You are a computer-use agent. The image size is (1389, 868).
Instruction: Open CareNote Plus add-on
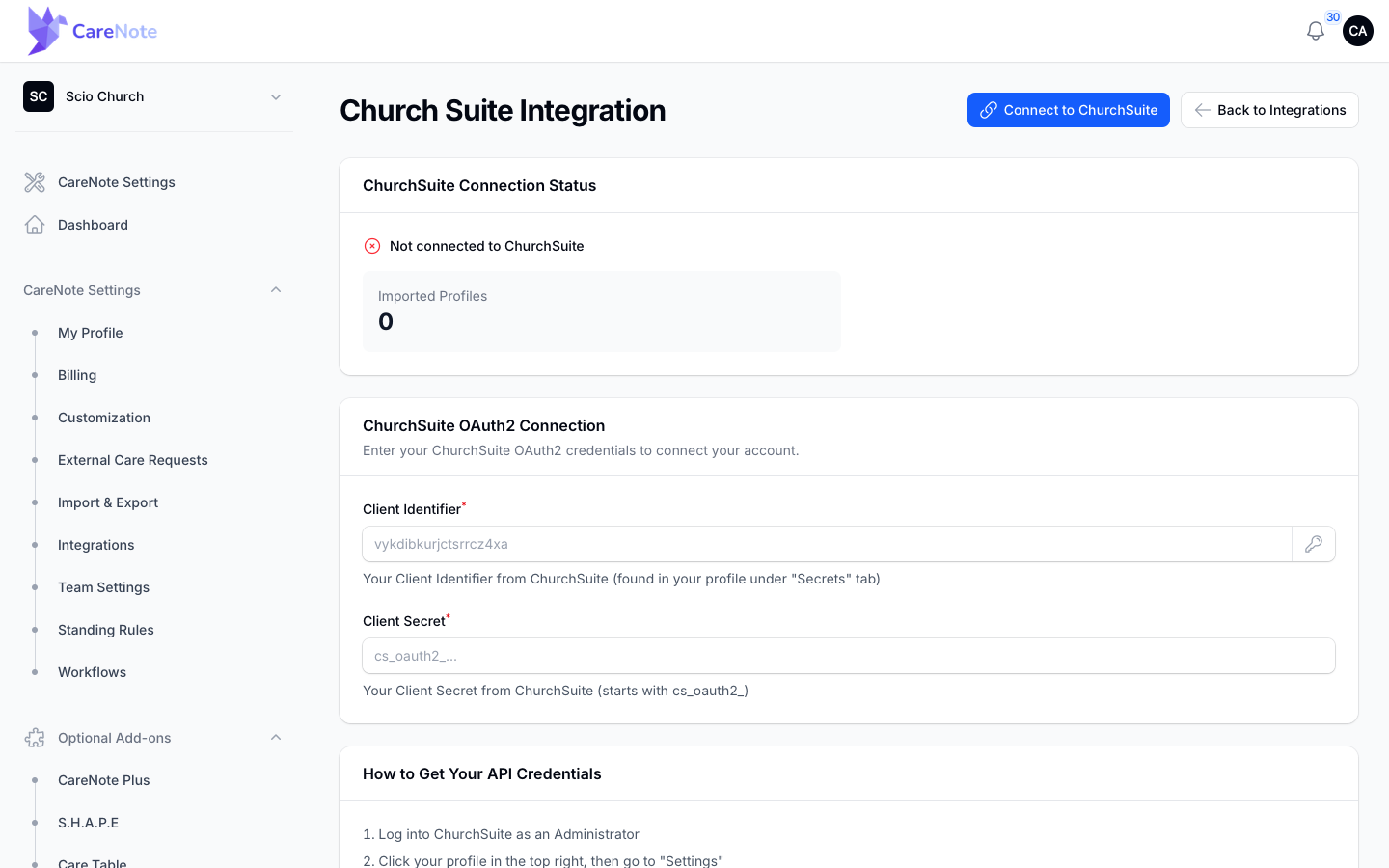(x=104, y=780)
